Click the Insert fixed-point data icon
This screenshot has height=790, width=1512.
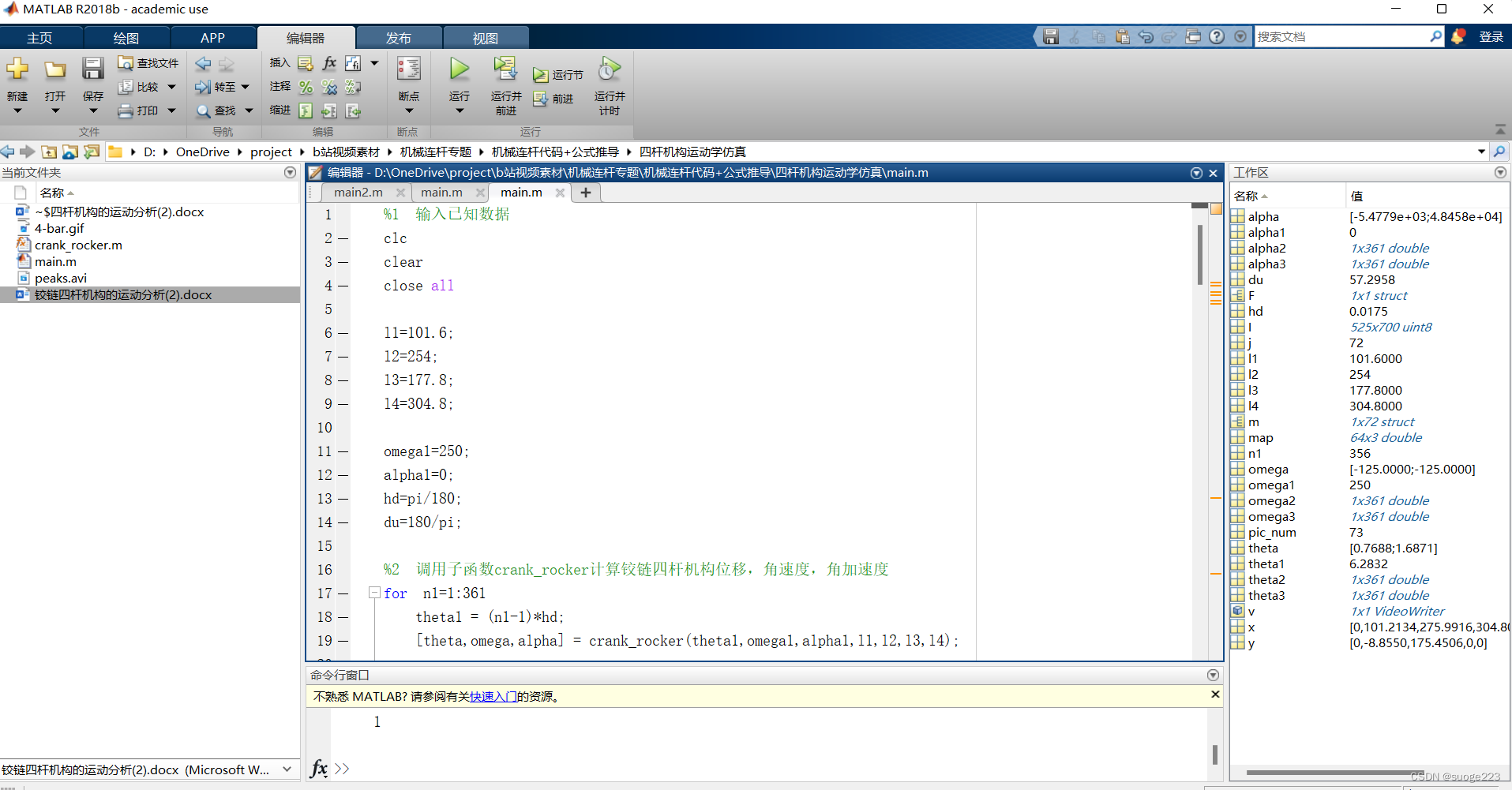[353, 63]
